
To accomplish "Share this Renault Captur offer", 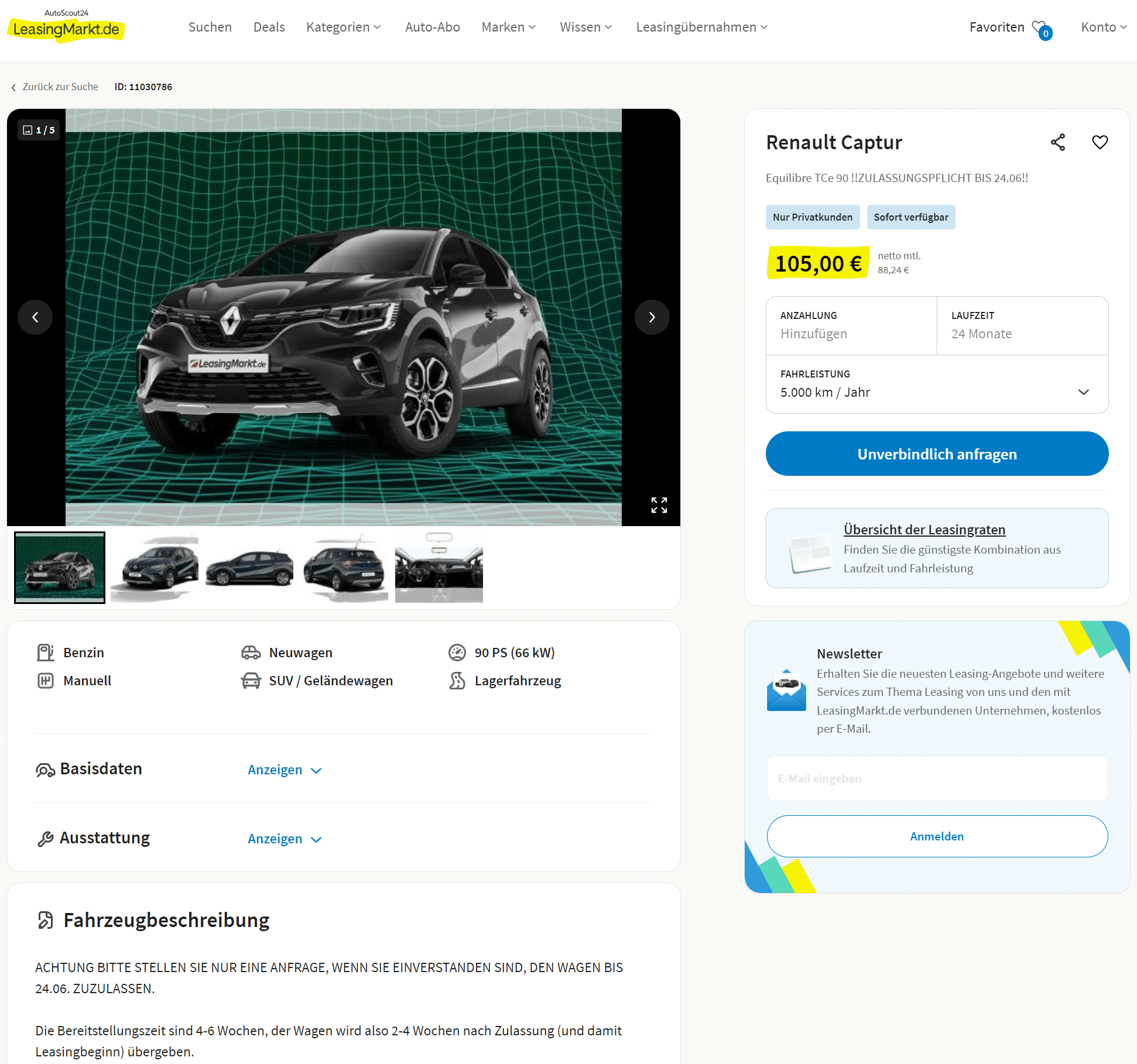I will (1057, 142).
